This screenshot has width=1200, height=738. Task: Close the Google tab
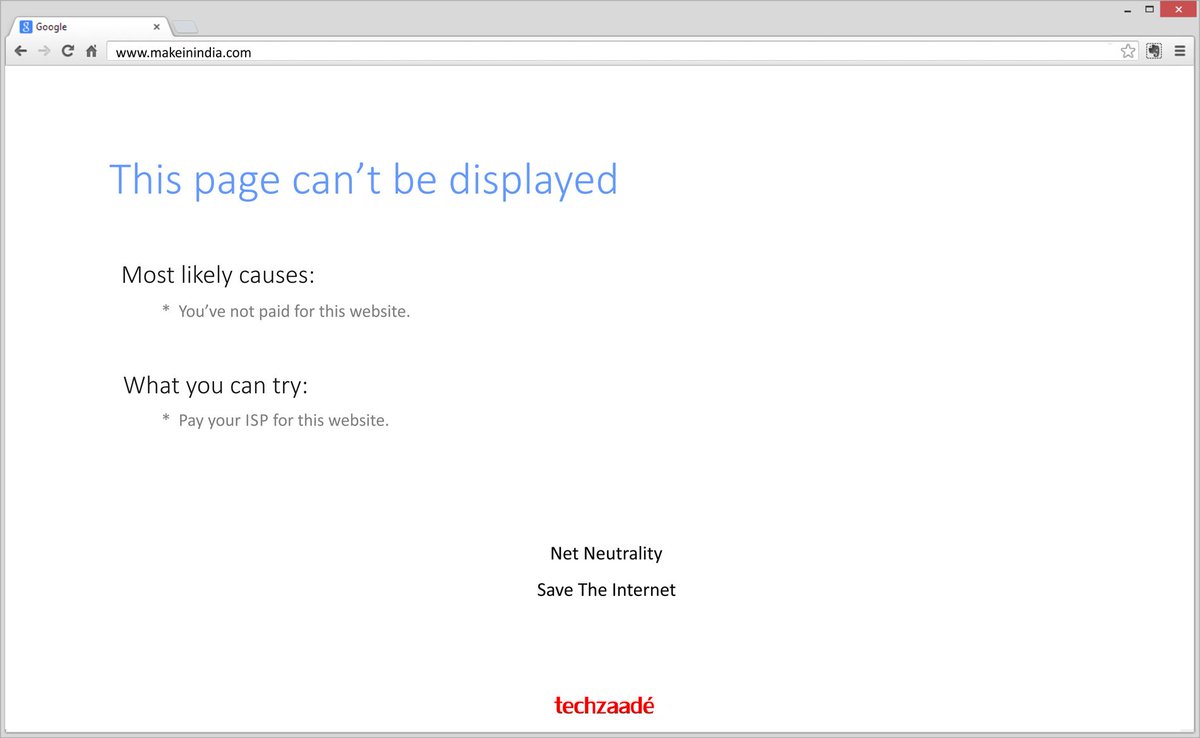coord(156,27)
